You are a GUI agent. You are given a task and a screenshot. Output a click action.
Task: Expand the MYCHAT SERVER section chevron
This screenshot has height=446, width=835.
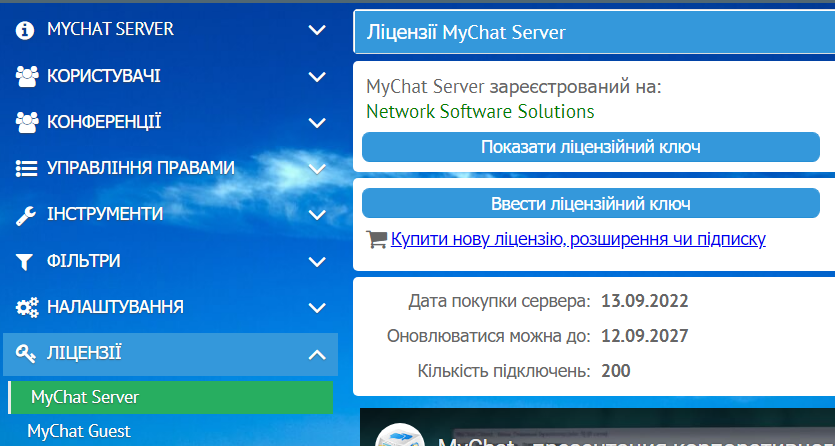(317, 30)
